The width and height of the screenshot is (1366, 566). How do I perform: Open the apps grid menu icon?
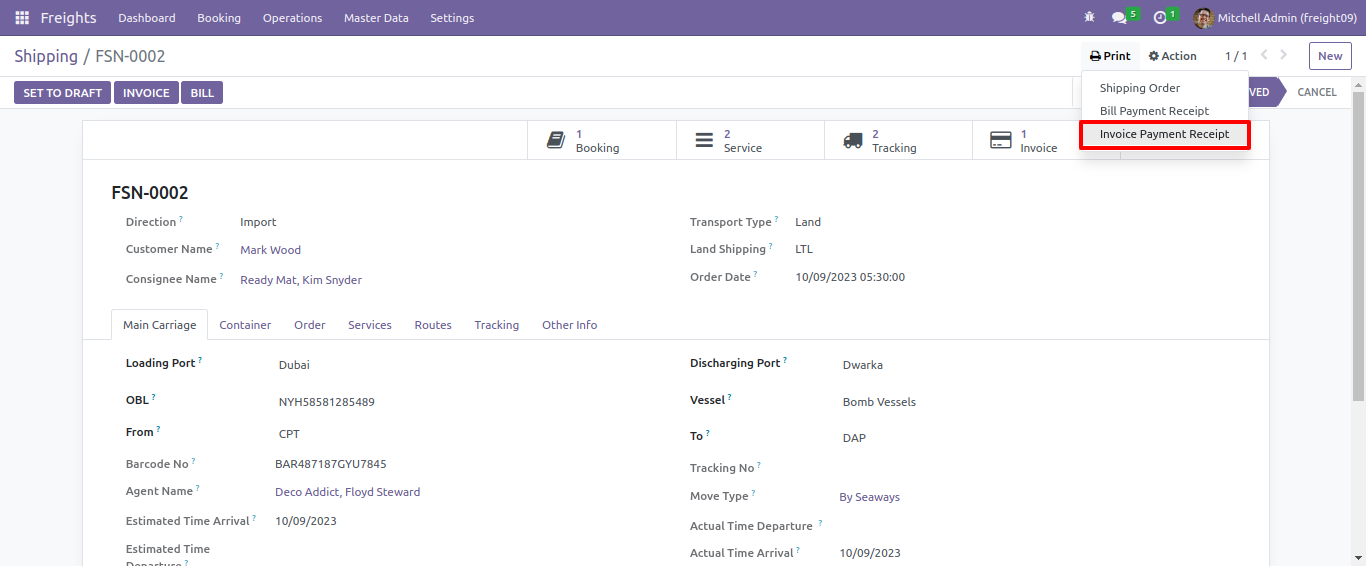click(22, 18)
